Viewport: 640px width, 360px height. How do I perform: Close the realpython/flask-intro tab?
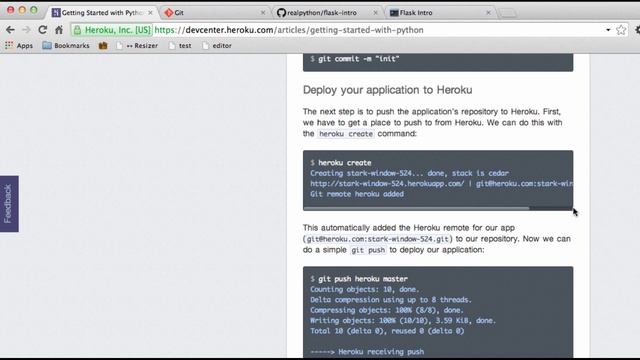click(x=376, y=13)
